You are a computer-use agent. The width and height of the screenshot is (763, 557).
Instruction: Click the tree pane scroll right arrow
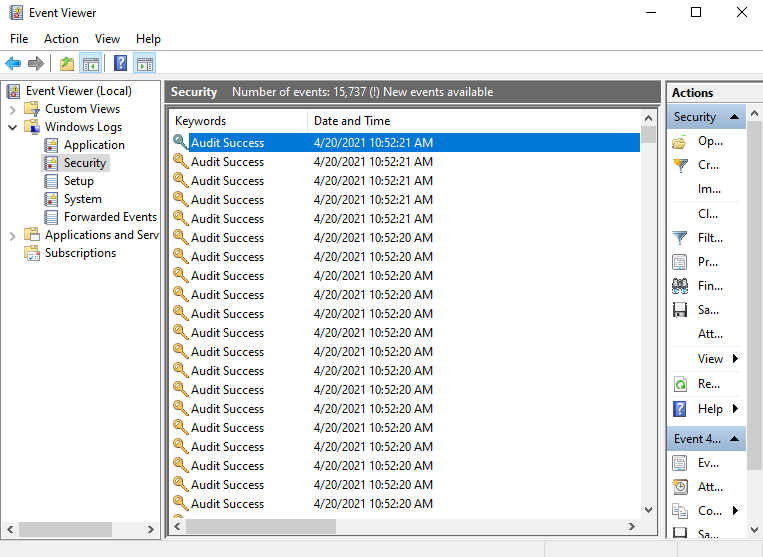151,529
